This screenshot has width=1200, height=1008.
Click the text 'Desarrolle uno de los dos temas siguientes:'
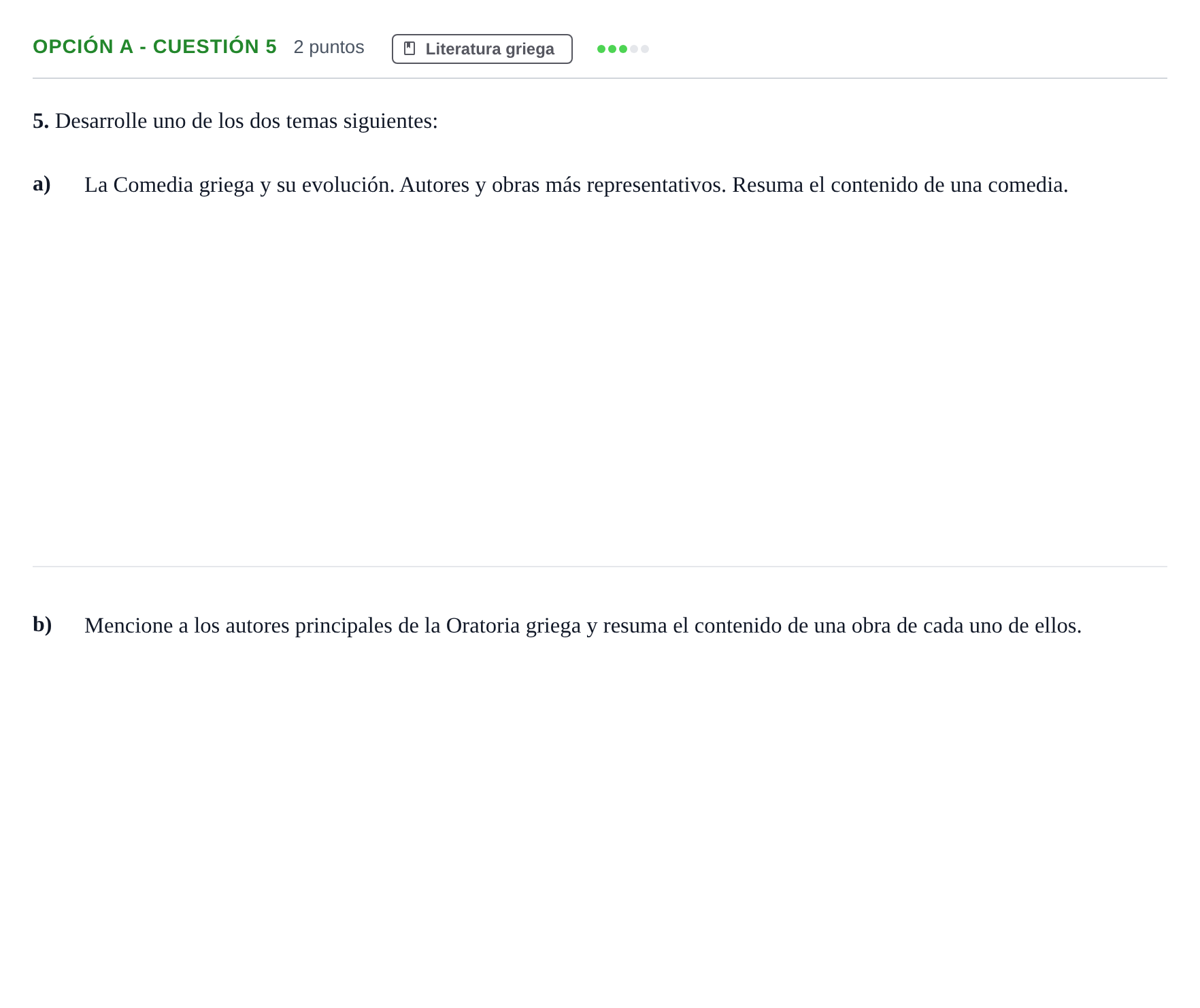click(246, 121)
